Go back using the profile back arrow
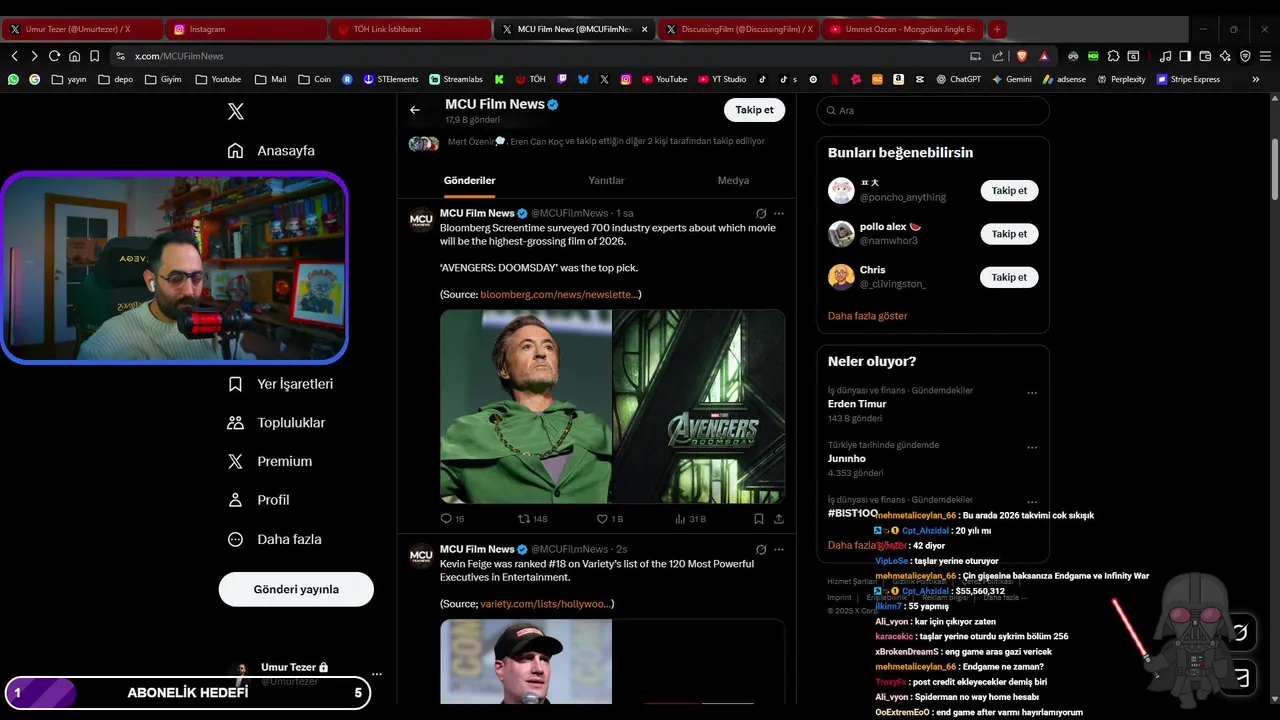The width and height of the screenshot is (1280, 720). (415, 110)
